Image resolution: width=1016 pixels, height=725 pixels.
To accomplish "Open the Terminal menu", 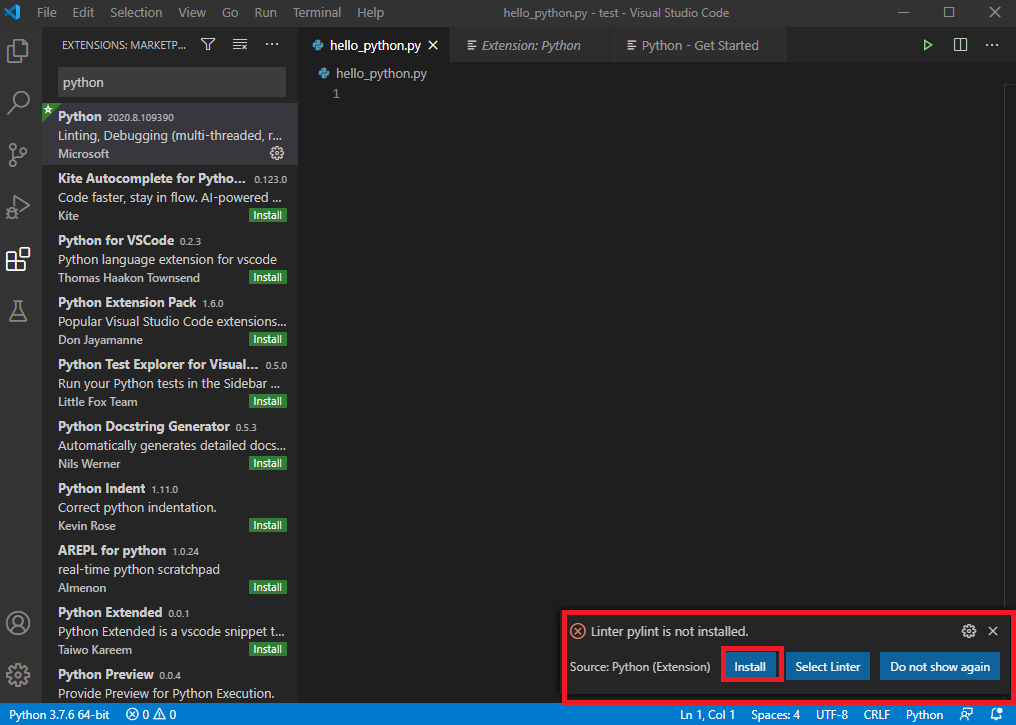I will (x=317, y=12).
